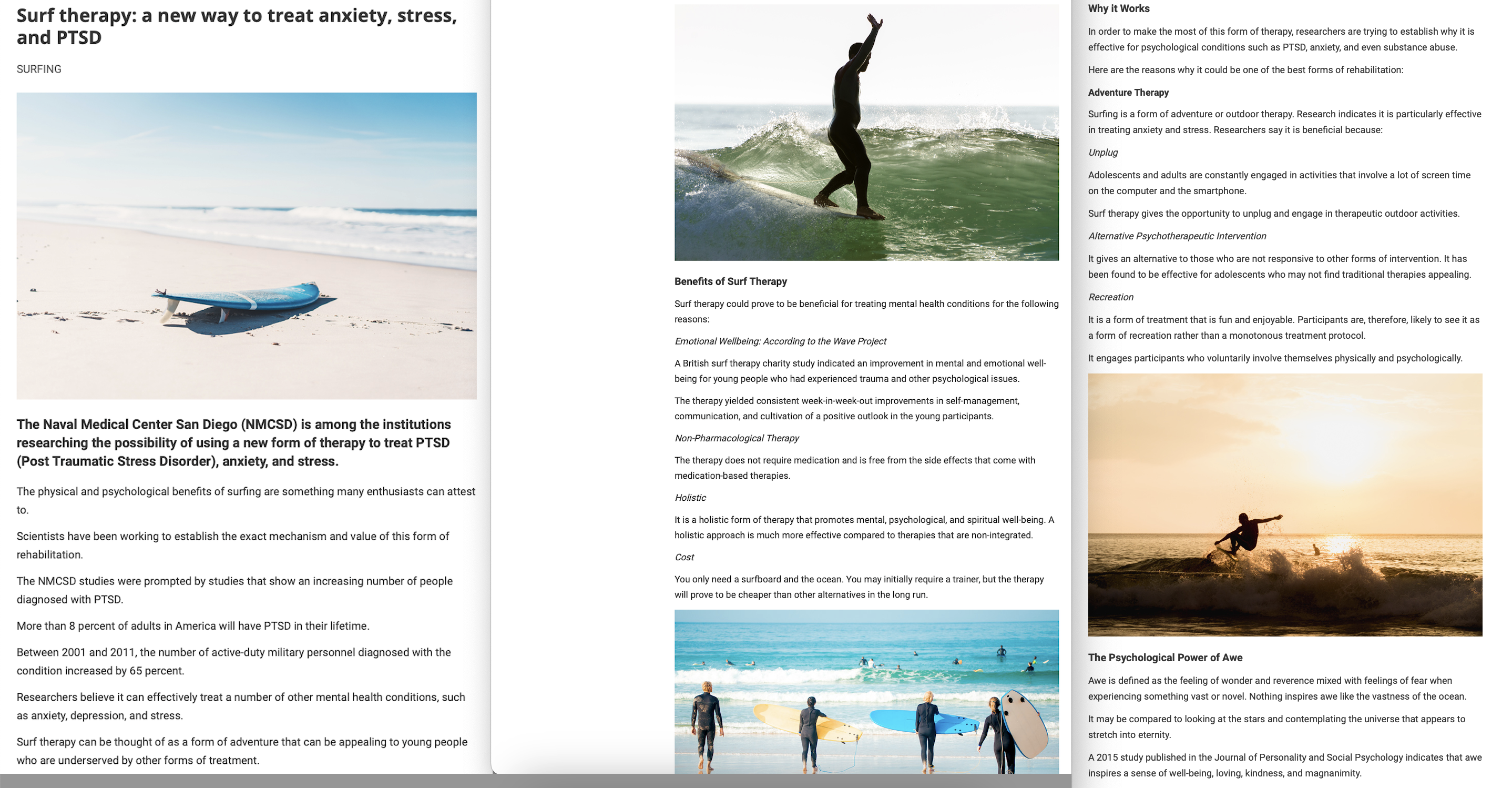Click 'Surf therapy gives the opportunity to unplug'
Viewport: 1512px width, 788px height.
point(1274,214)
